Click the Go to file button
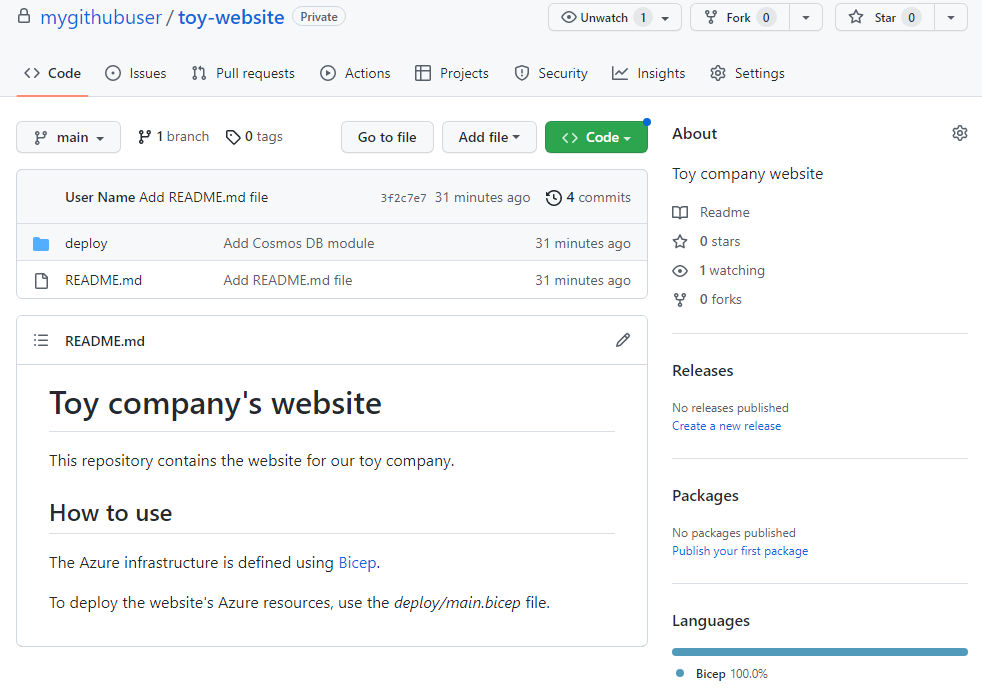982x695 pixels. point(387,137)
